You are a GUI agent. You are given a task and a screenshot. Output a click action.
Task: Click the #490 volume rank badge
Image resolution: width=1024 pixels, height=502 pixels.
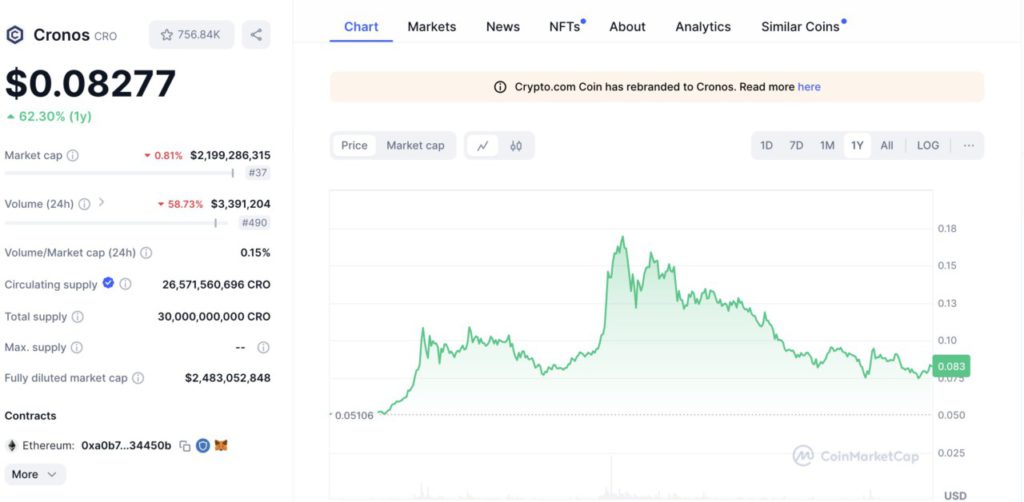[255, 223]
